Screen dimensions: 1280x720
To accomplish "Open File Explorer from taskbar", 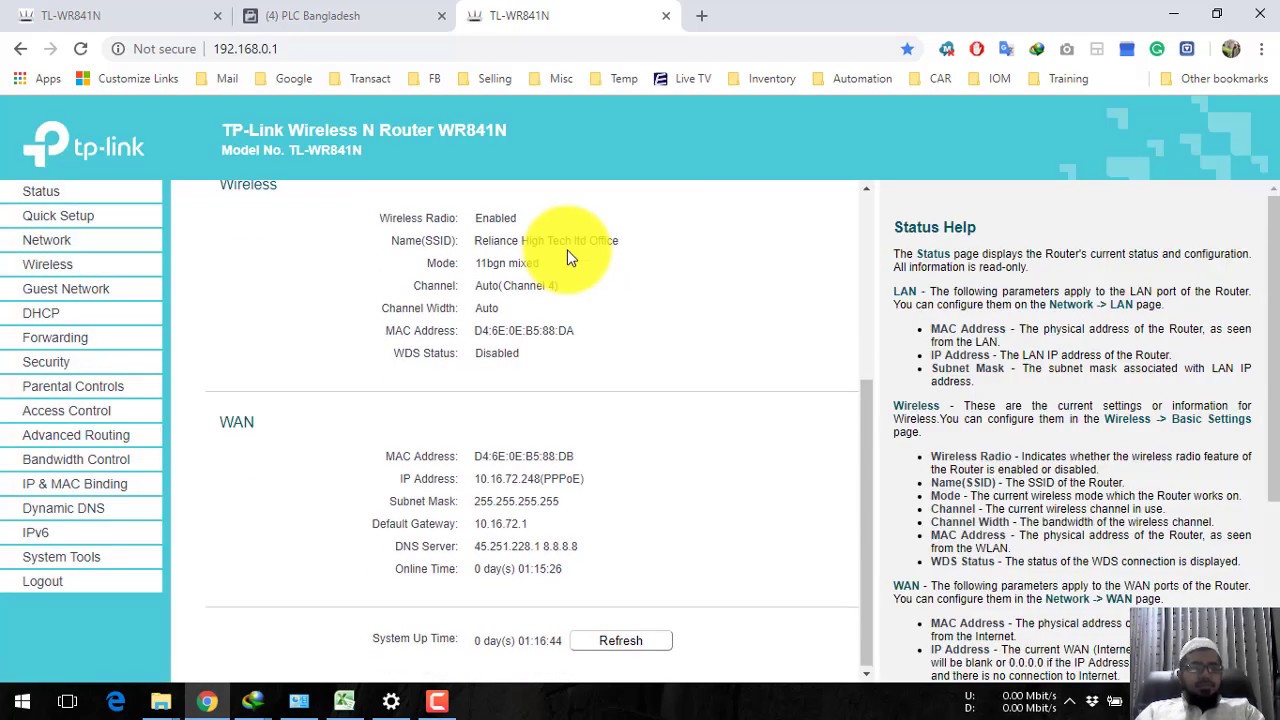I will click(x=161, y=701).
